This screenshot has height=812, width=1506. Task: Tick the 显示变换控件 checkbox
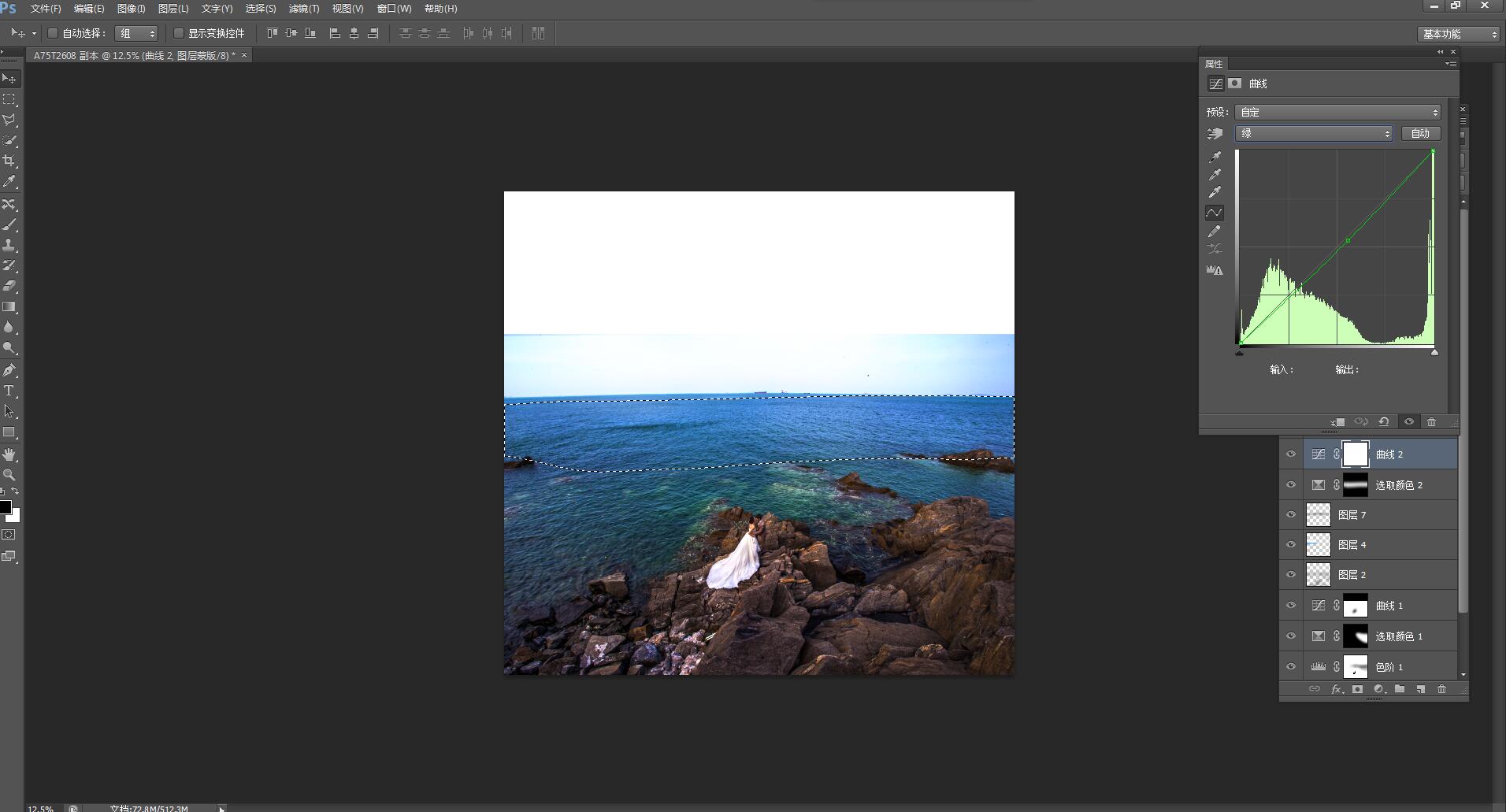tap(179, 33)
